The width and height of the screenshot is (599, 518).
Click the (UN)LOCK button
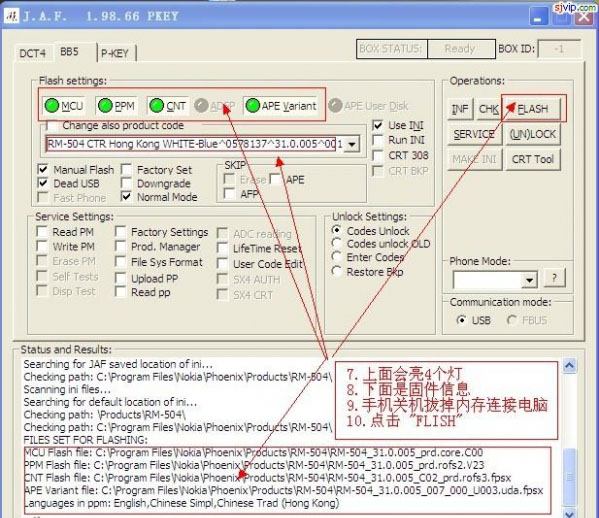(x=533, y=134)
